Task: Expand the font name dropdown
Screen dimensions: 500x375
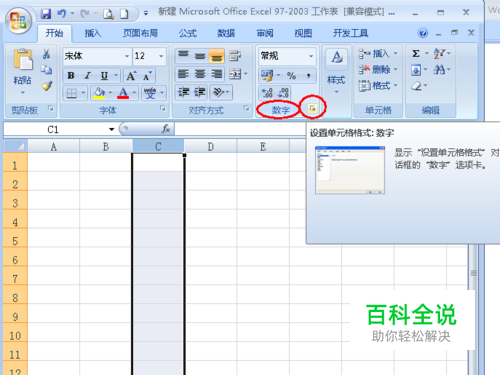Action: (127, 56)
